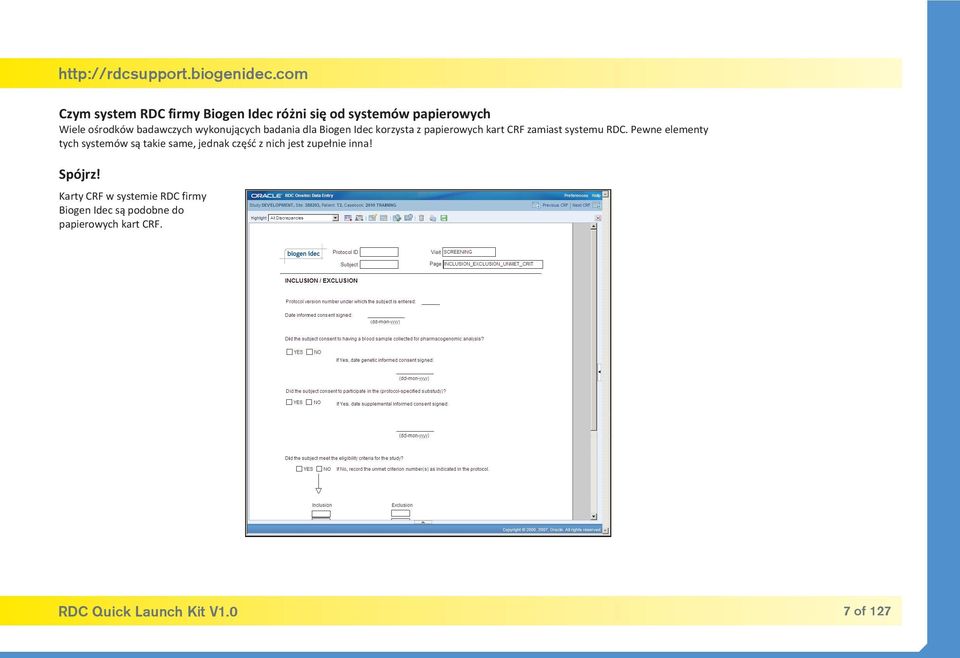Click the biogen idec logo on the form
Screen dimensions: 960x658
coord(303,253)
